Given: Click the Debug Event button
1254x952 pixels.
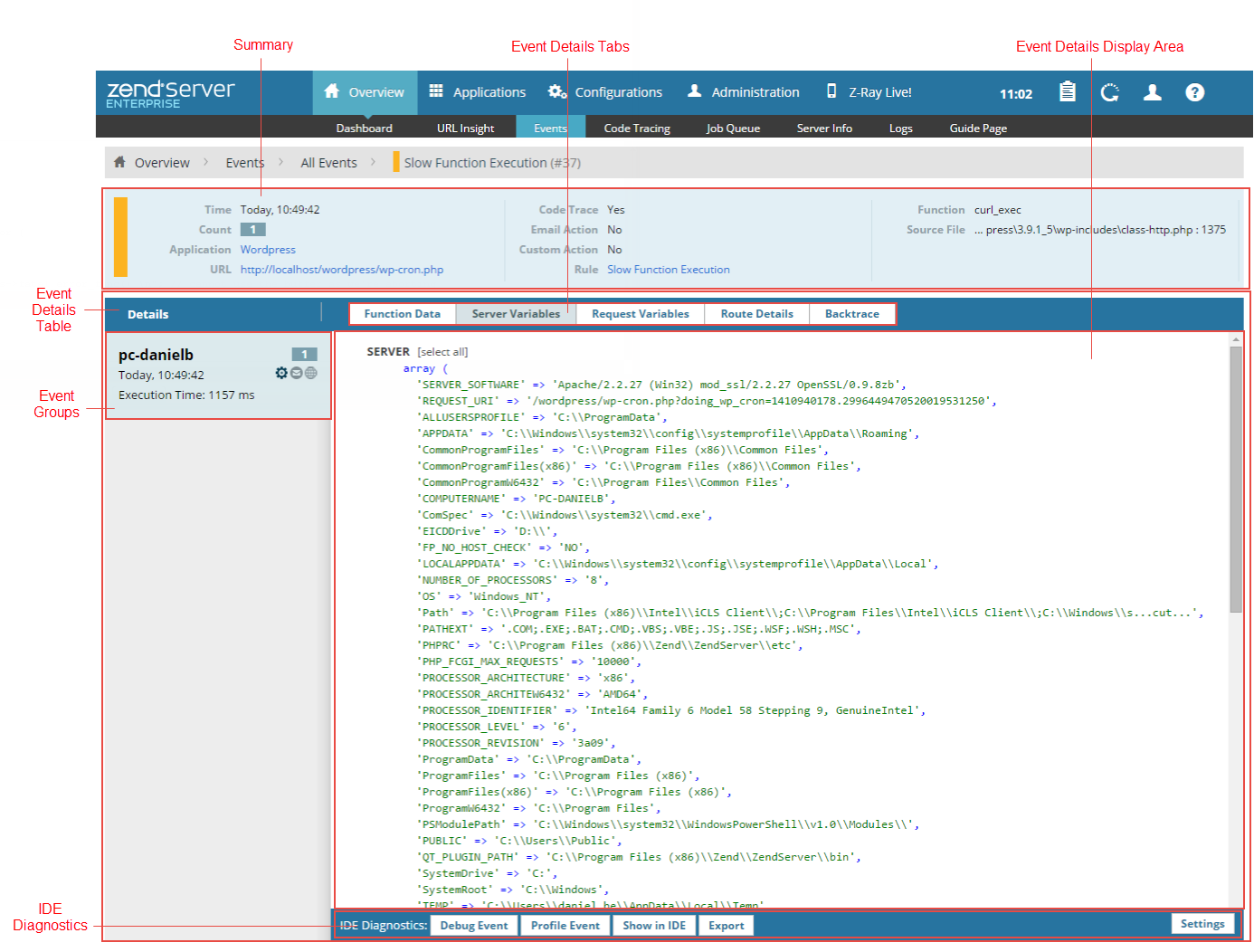Looking at the screenshot, I should tap(473, 926).
